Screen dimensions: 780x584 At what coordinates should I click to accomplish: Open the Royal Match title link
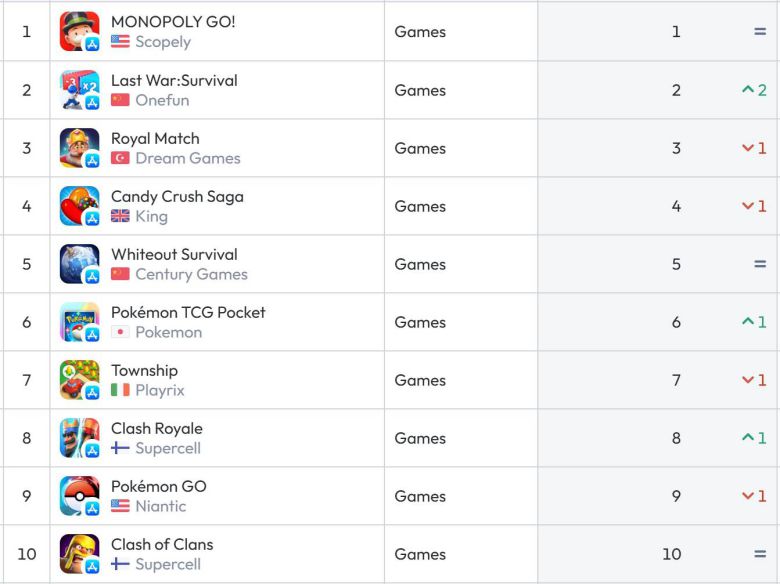point(155,138)
